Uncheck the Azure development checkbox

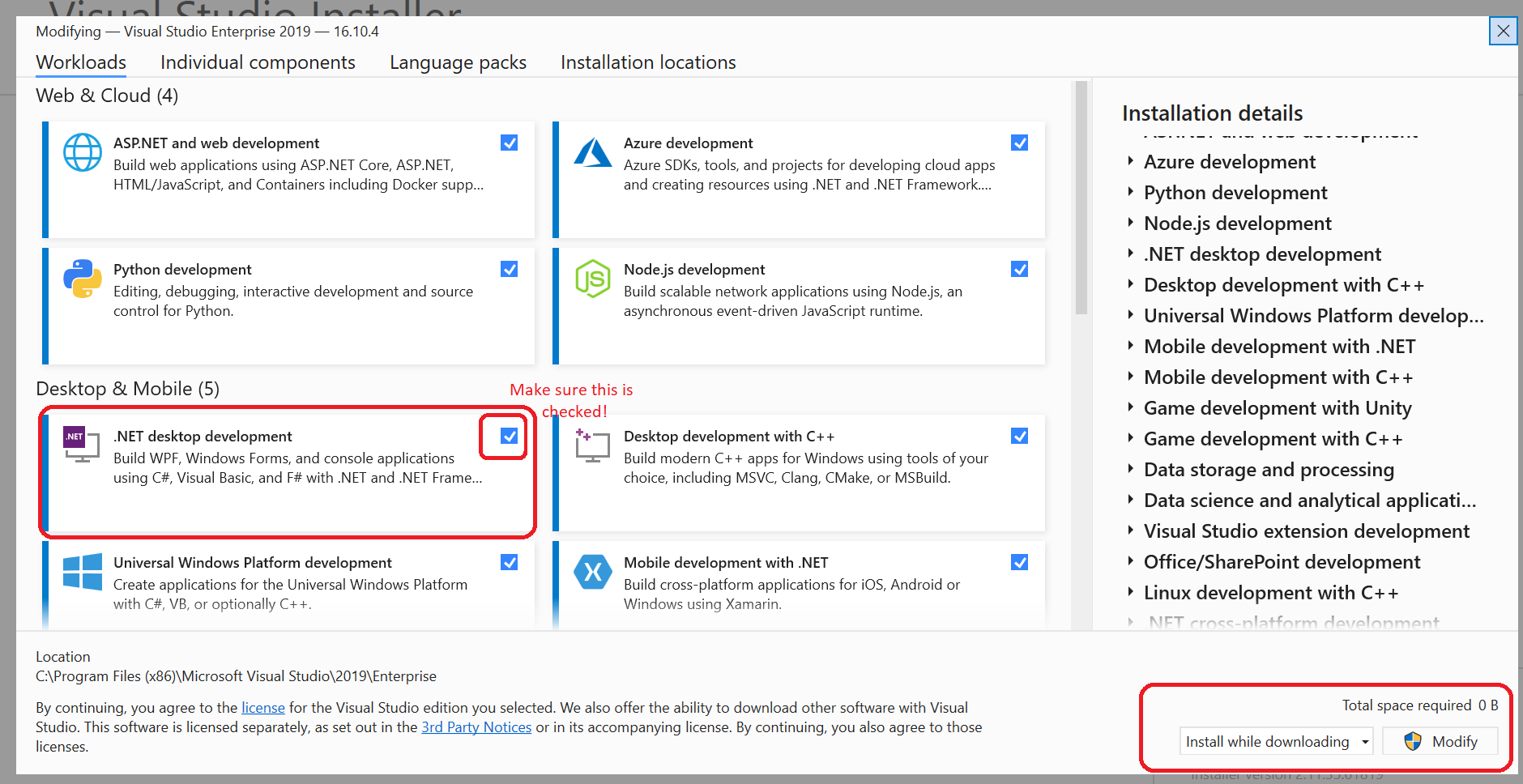1020,143
